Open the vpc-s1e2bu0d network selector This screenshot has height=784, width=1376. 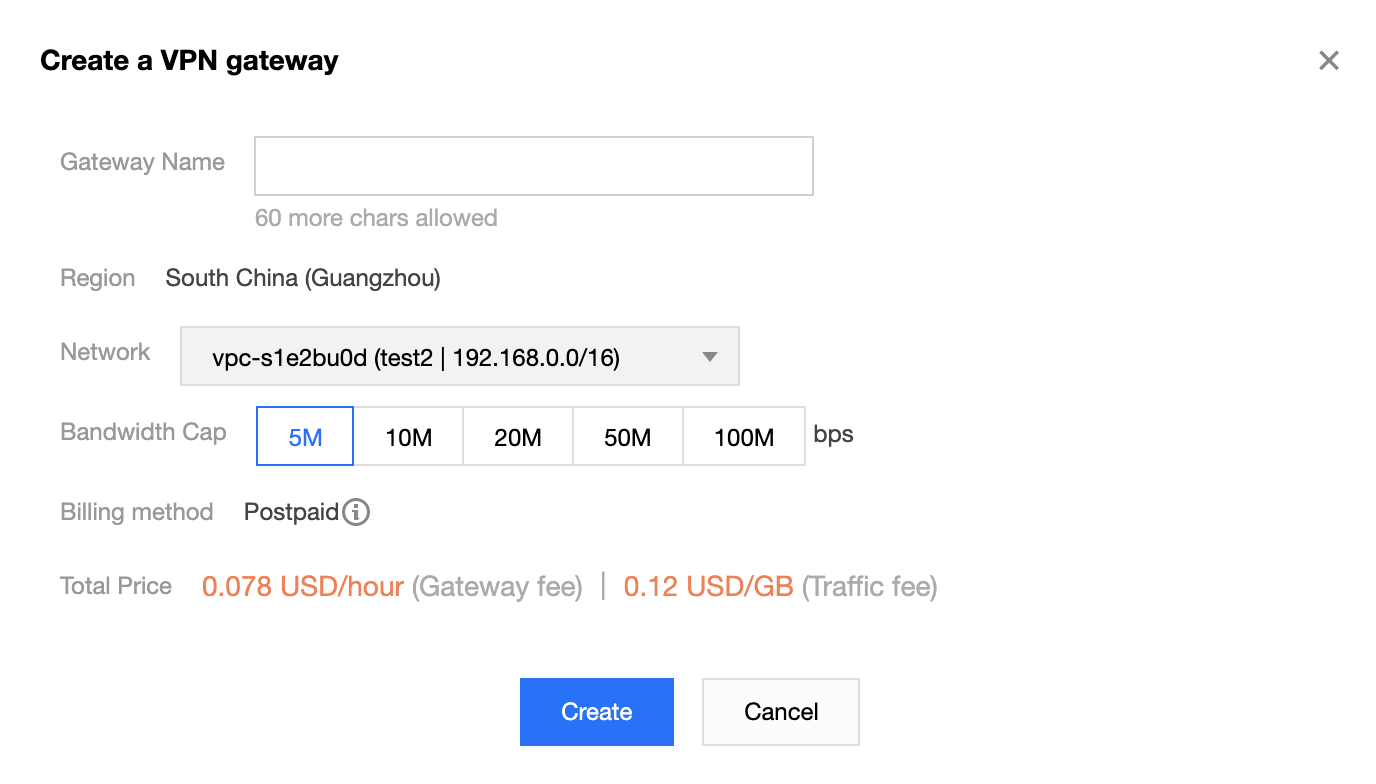pos(459,356)
